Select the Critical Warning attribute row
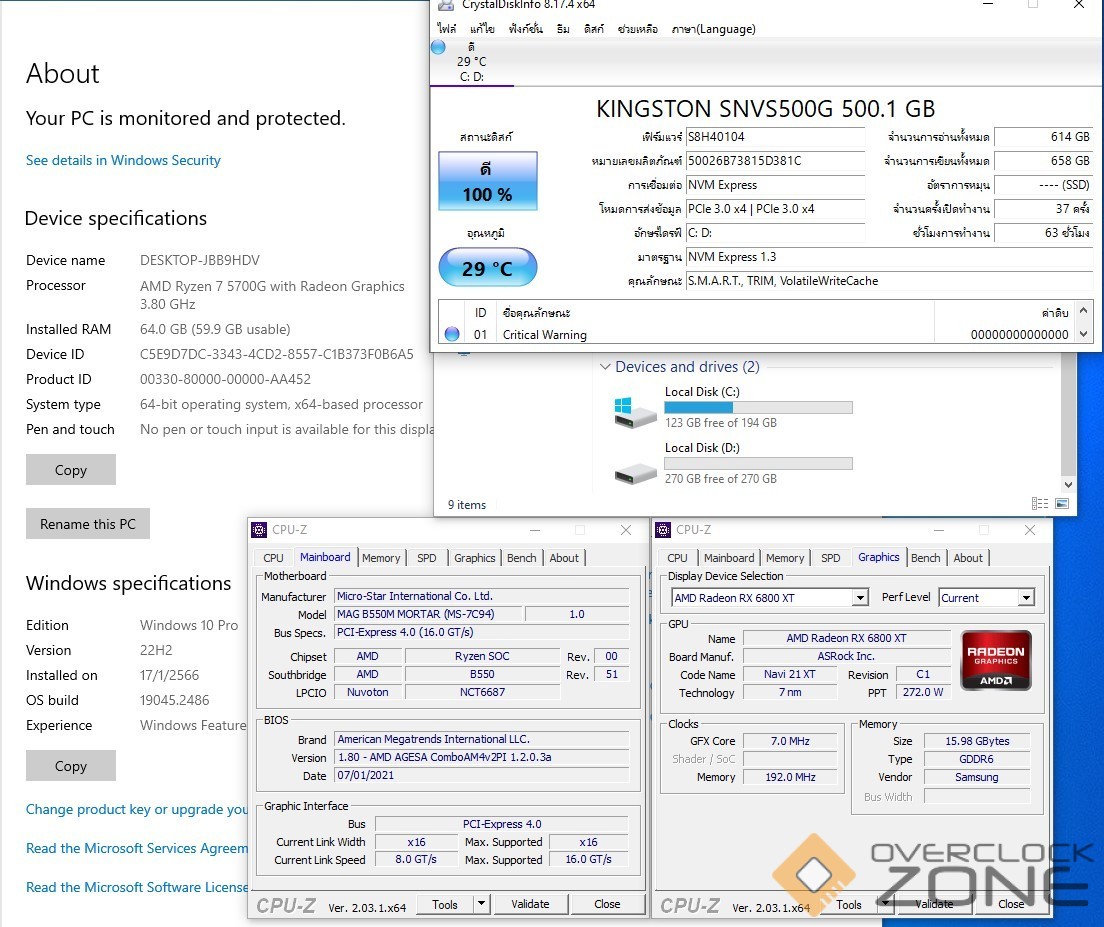1104x927 pixels. [x=756, y=334]
